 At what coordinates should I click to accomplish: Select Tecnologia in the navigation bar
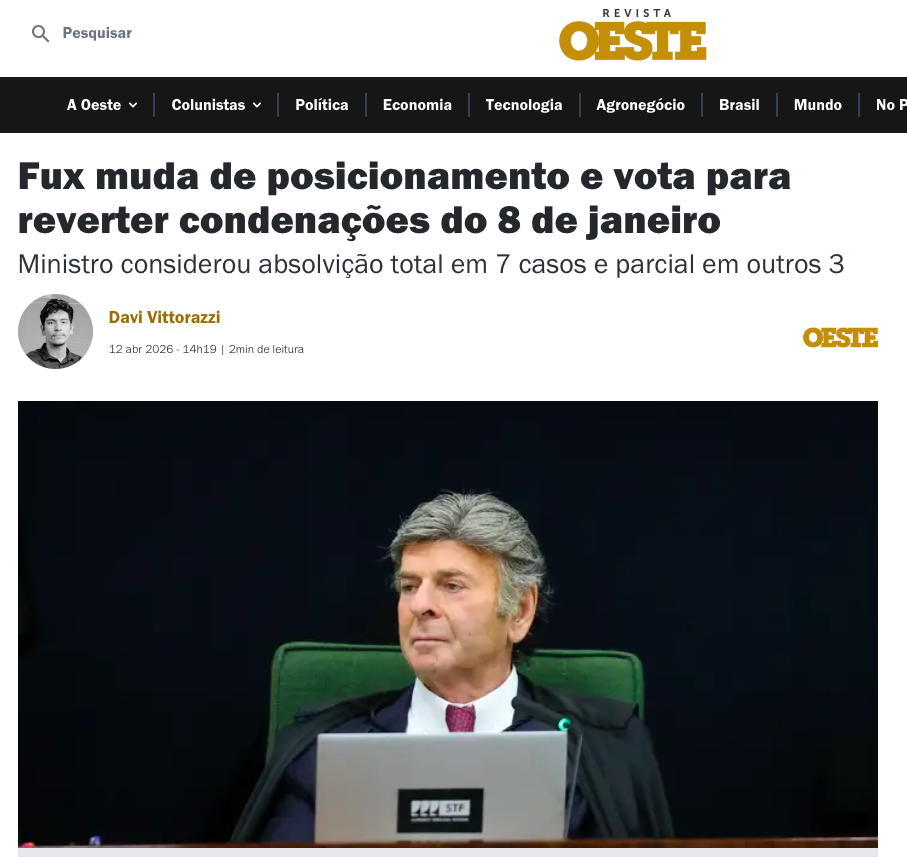(523, 105)
